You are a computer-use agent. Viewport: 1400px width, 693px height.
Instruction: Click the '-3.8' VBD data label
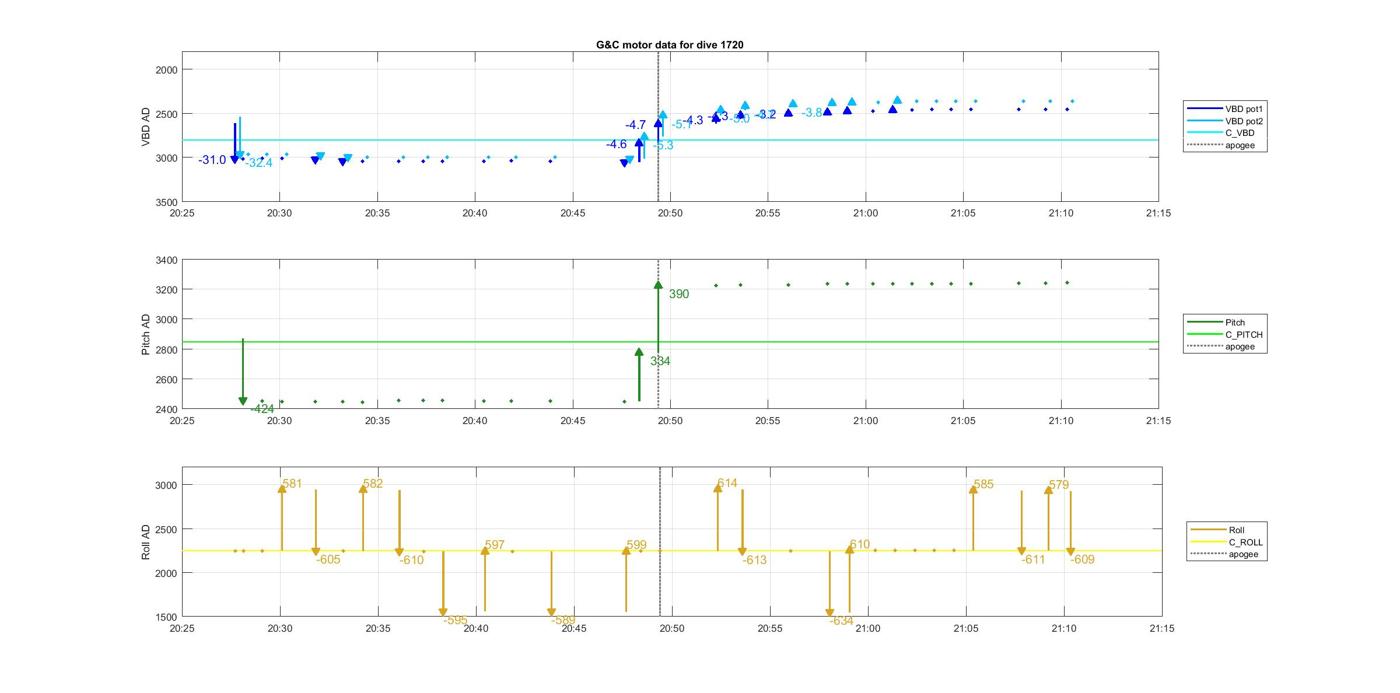pos(812,113)
